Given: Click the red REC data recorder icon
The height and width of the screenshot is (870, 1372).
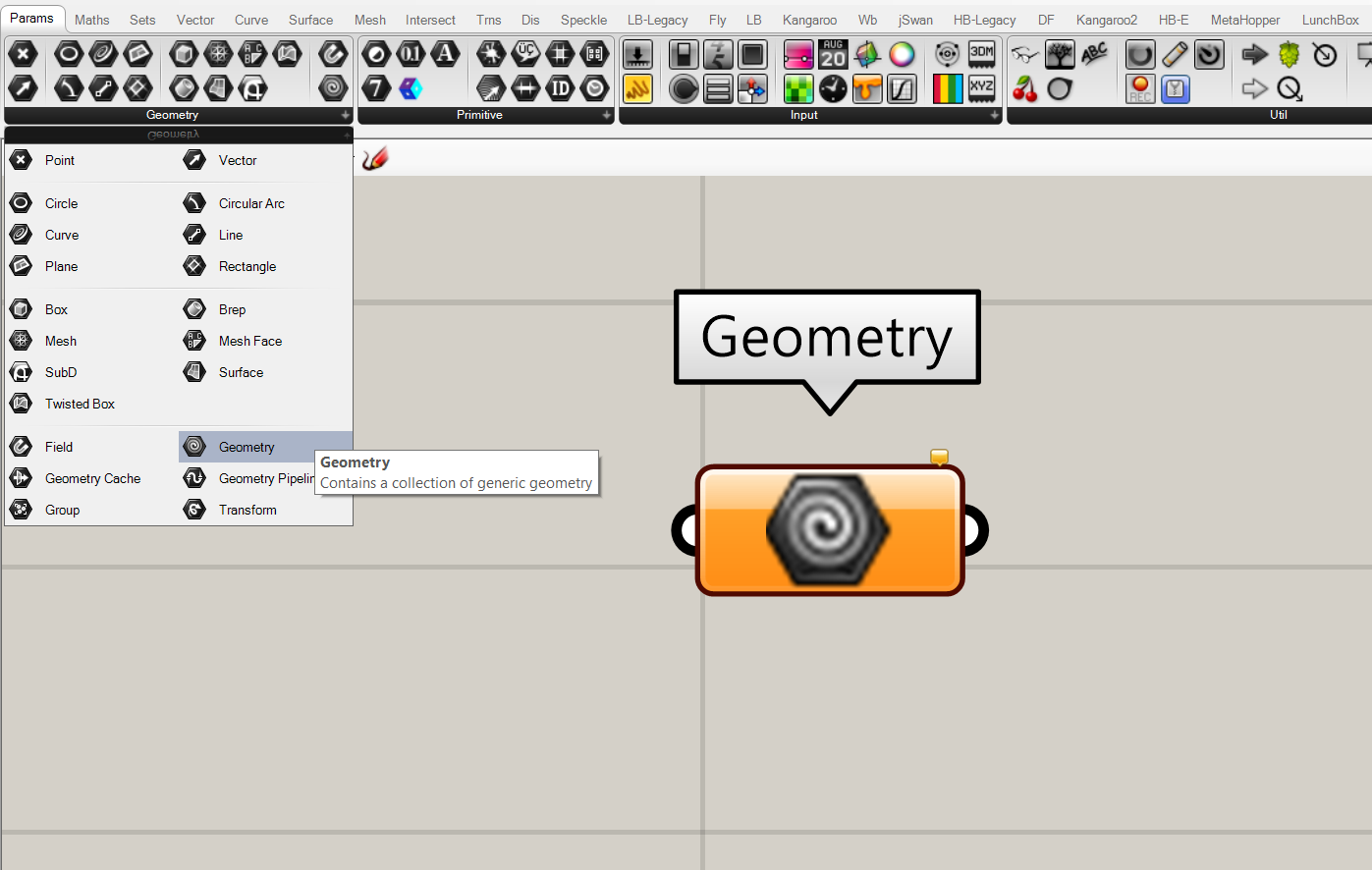Looking at the screenshot, I should coord(1140,89).
